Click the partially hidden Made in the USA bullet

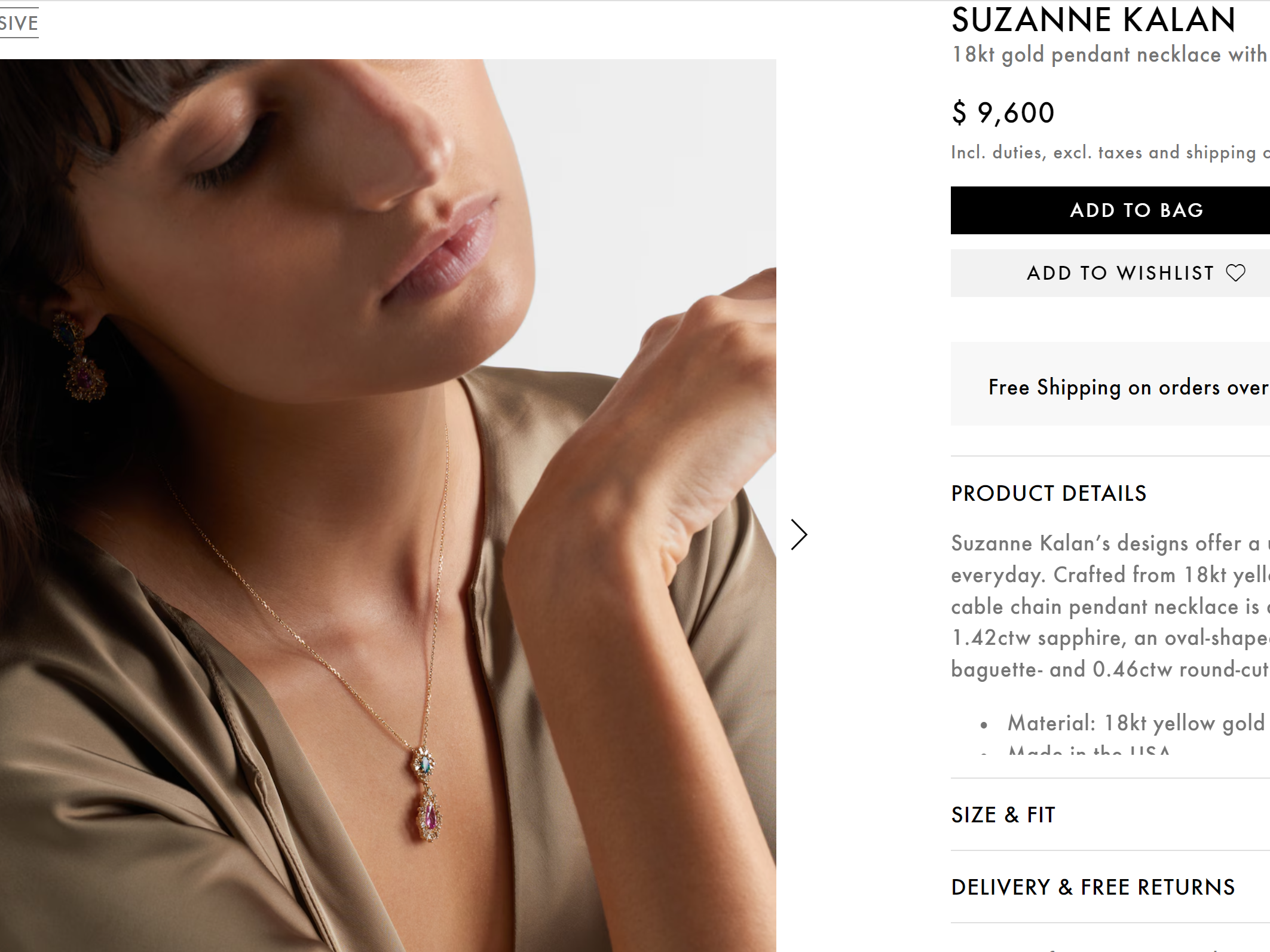pos(1088,751)
